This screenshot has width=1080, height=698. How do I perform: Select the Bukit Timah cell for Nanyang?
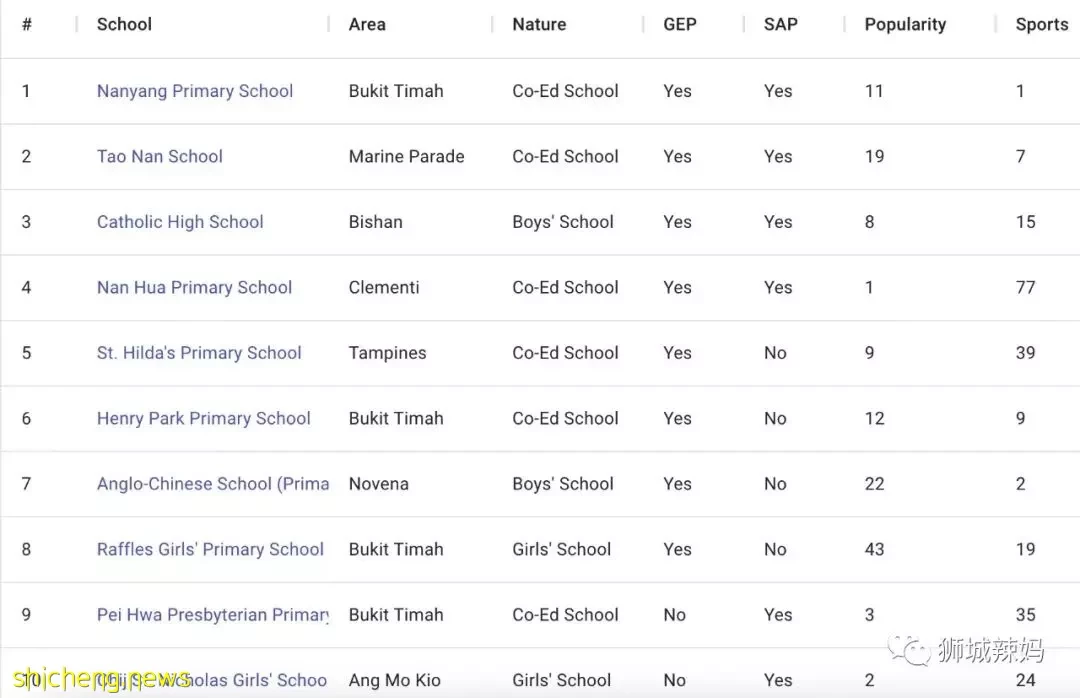(396, 91)
